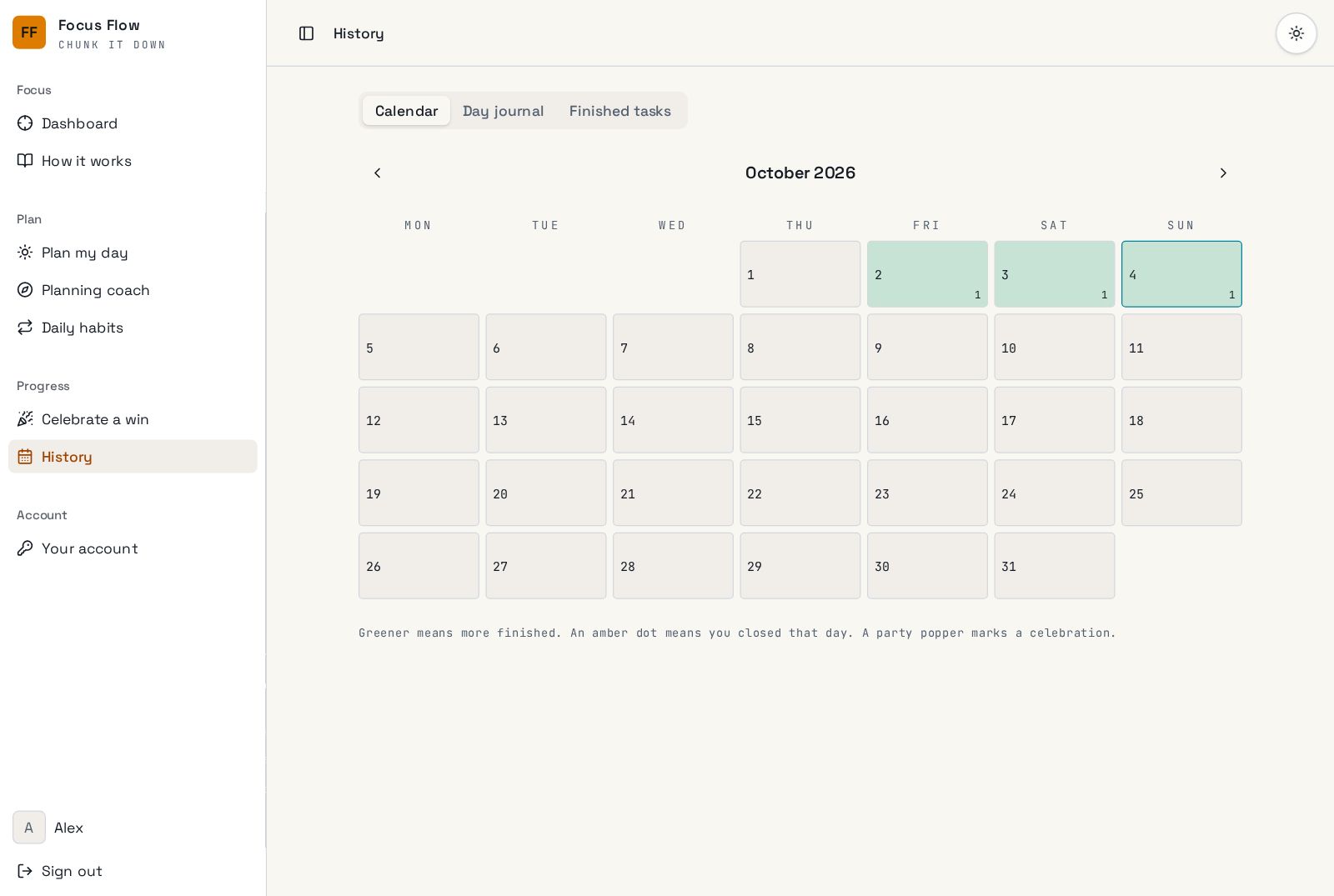The image size is (1334, 896).
Task: Select October 8 day cell
Action: (800, 347)
